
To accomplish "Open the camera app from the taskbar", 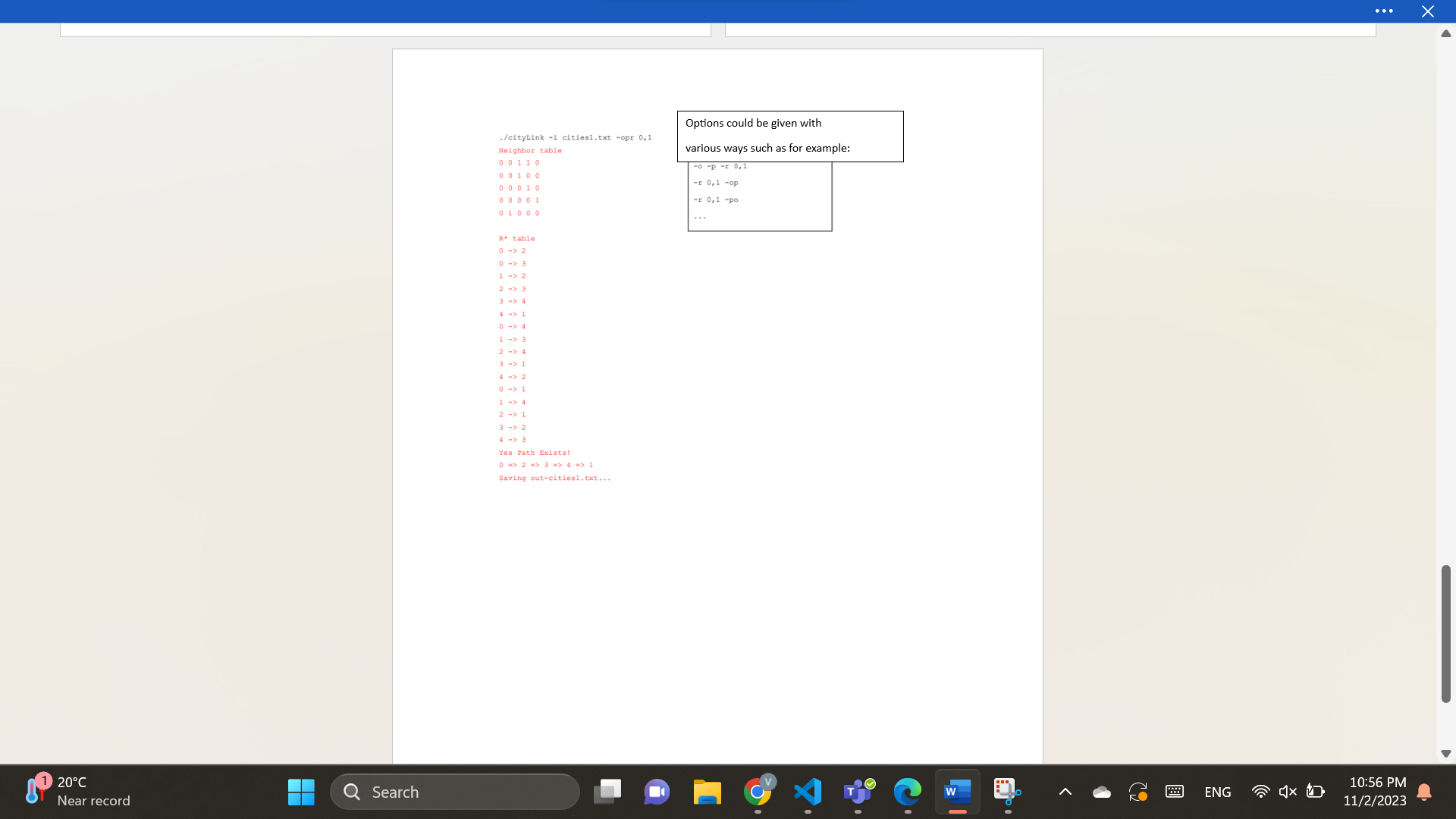I will (x=656, y=791).
